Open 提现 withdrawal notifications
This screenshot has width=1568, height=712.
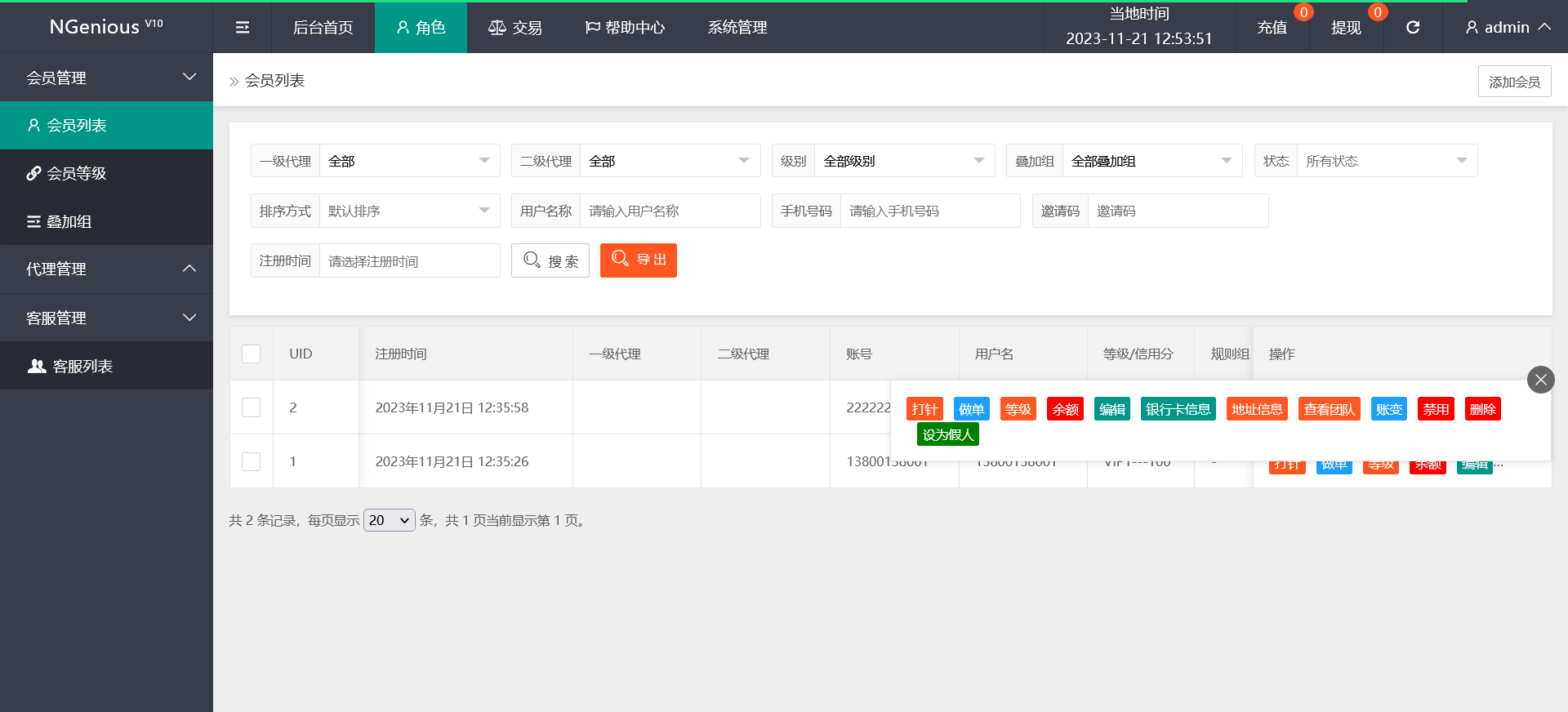click(x=1346, y=28)
